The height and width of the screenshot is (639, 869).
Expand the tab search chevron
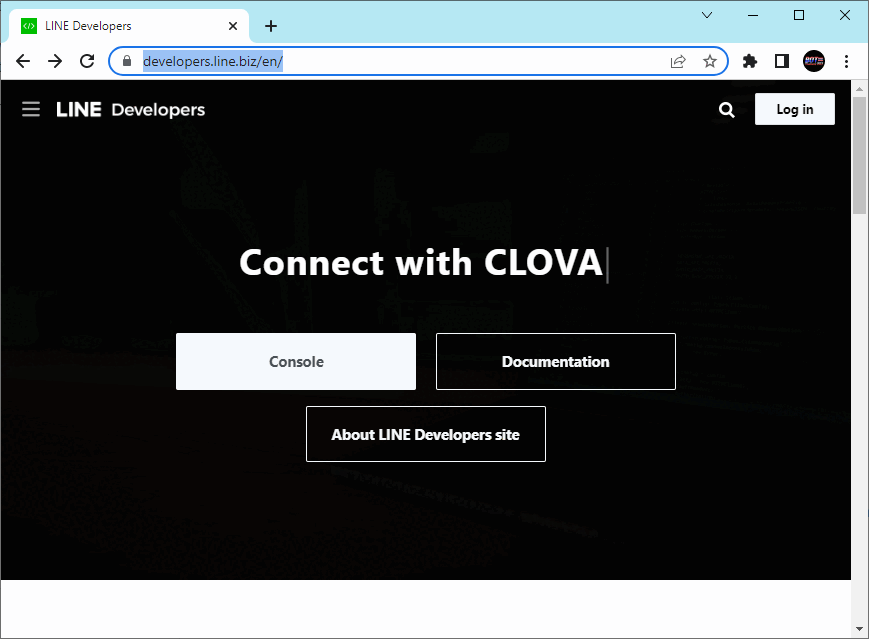[707, 15]
